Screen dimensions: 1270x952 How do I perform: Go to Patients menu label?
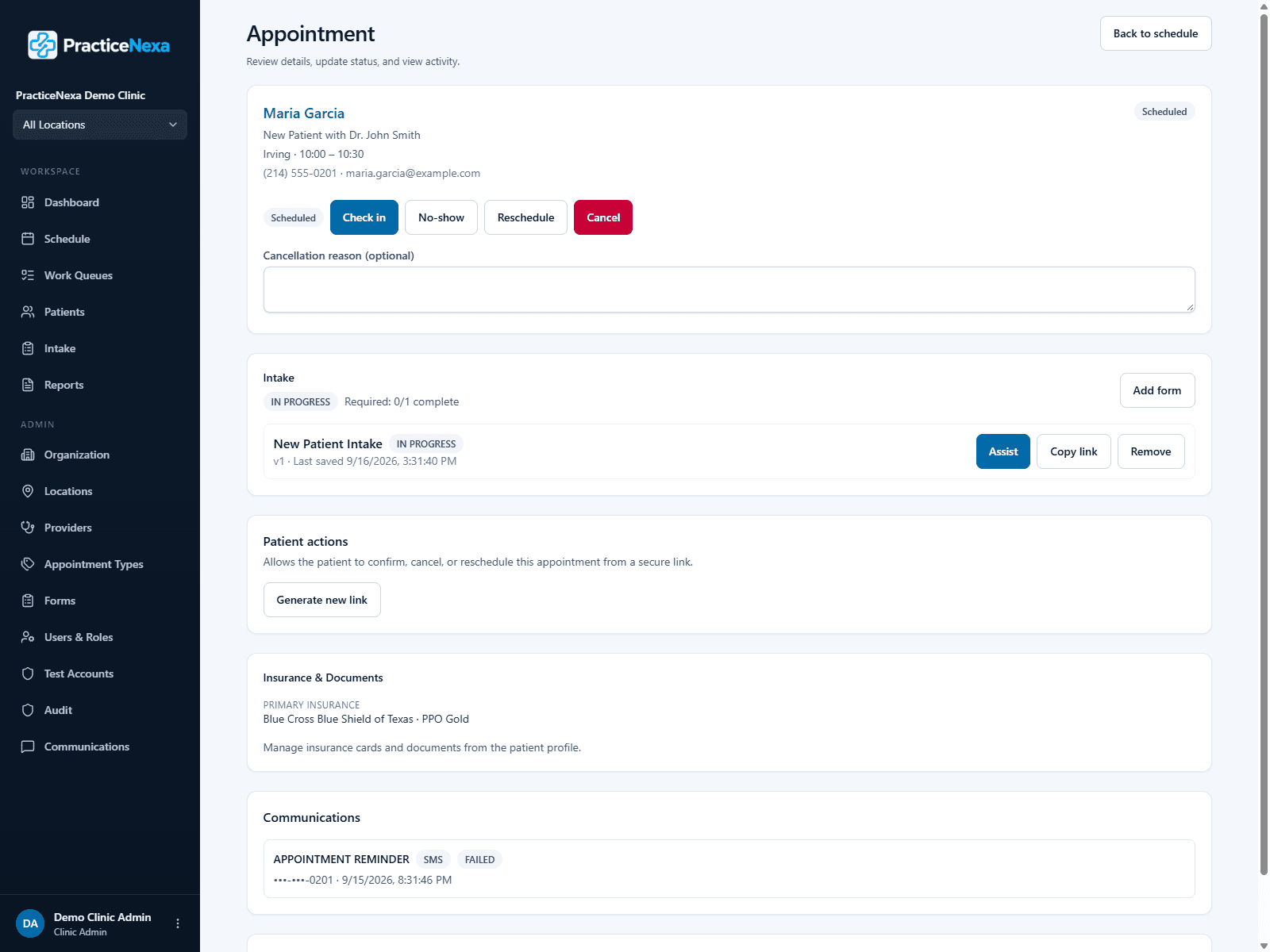tap(64, 312)
